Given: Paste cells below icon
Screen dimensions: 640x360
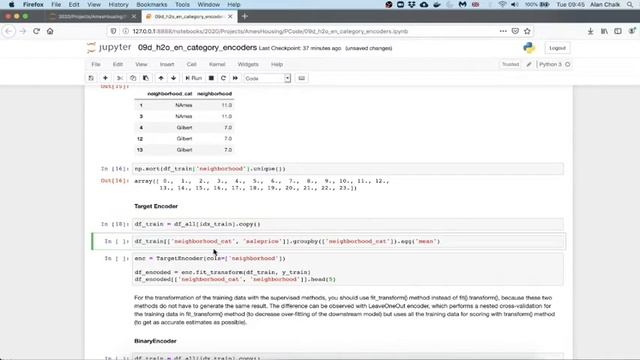Looking at the screenshot, I should (x=146, y=78).
